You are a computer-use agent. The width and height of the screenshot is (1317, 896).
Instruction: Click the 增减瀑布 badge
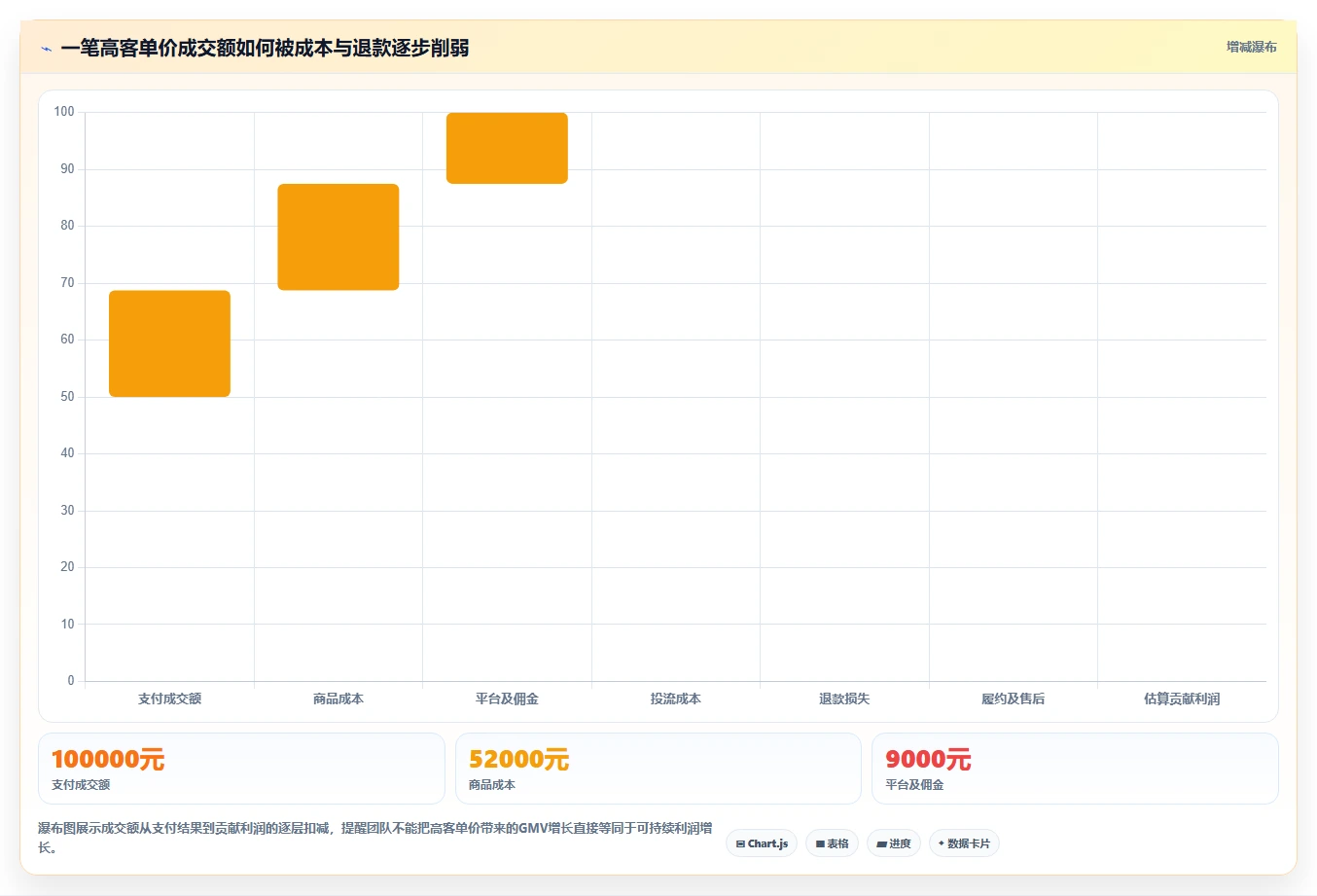point(1251,47)
